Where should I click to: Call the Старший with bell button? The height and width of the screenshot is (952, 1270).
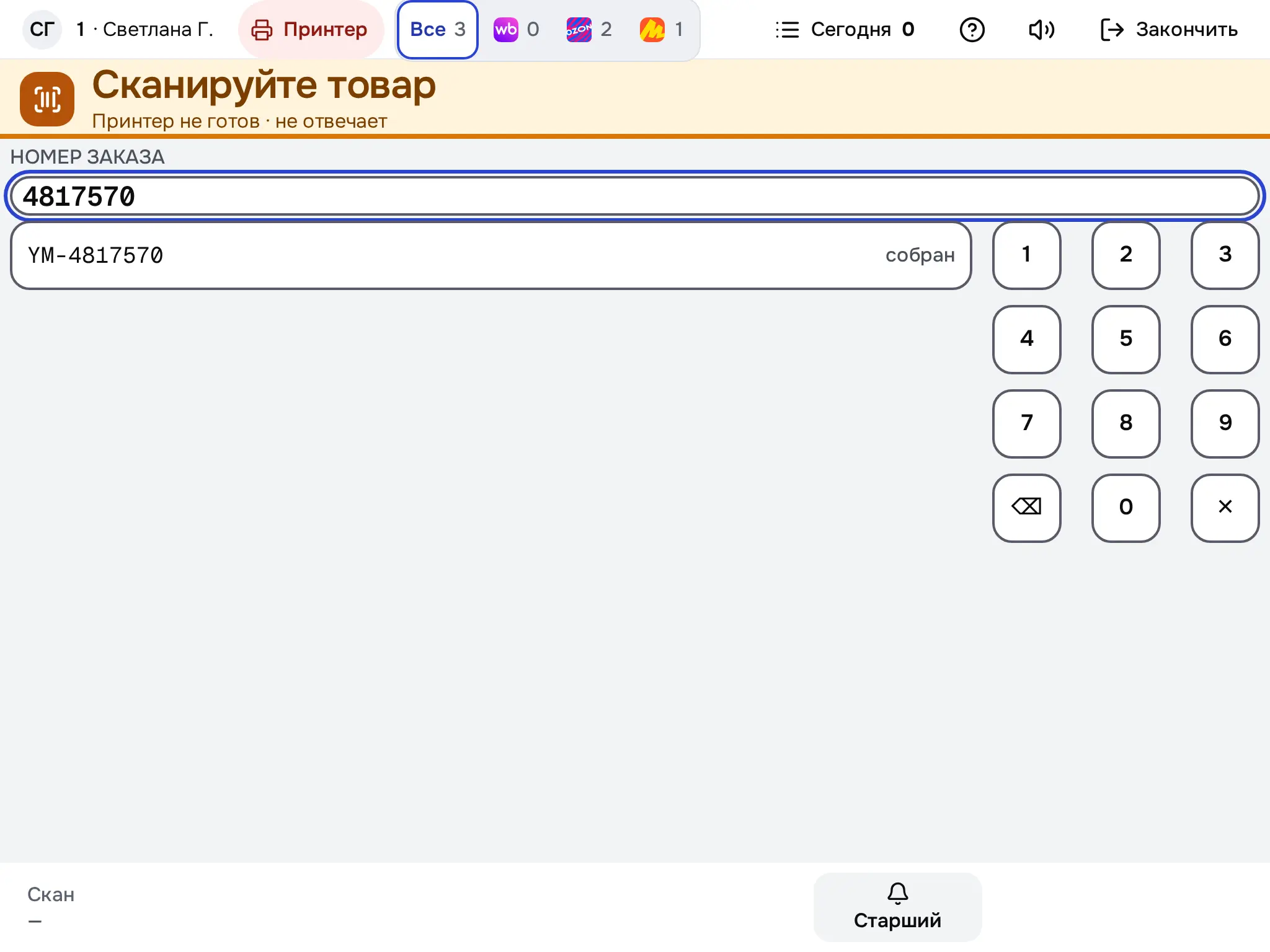(897, 907)
